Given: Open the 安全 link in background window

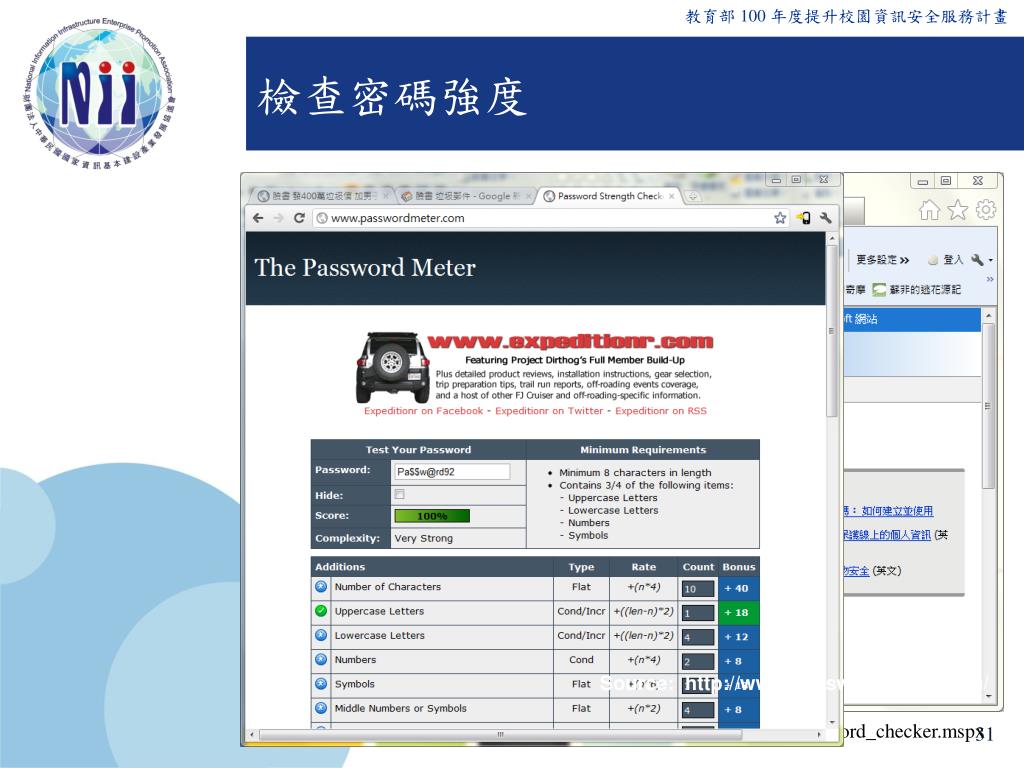Looking at the screenshot, I should click(857, 571).
